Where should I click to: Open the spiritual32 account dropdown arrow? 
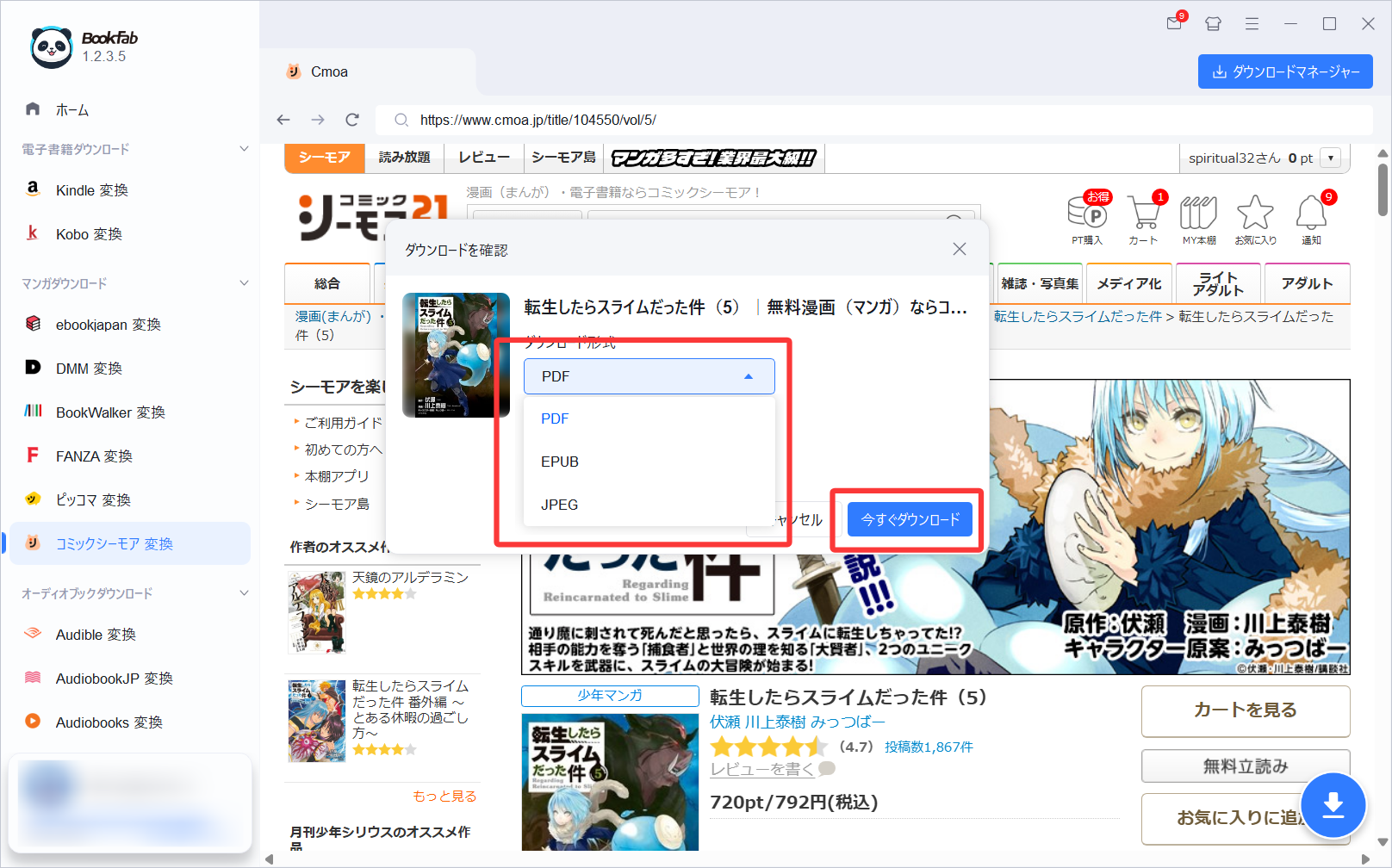tap(1331, 158)
